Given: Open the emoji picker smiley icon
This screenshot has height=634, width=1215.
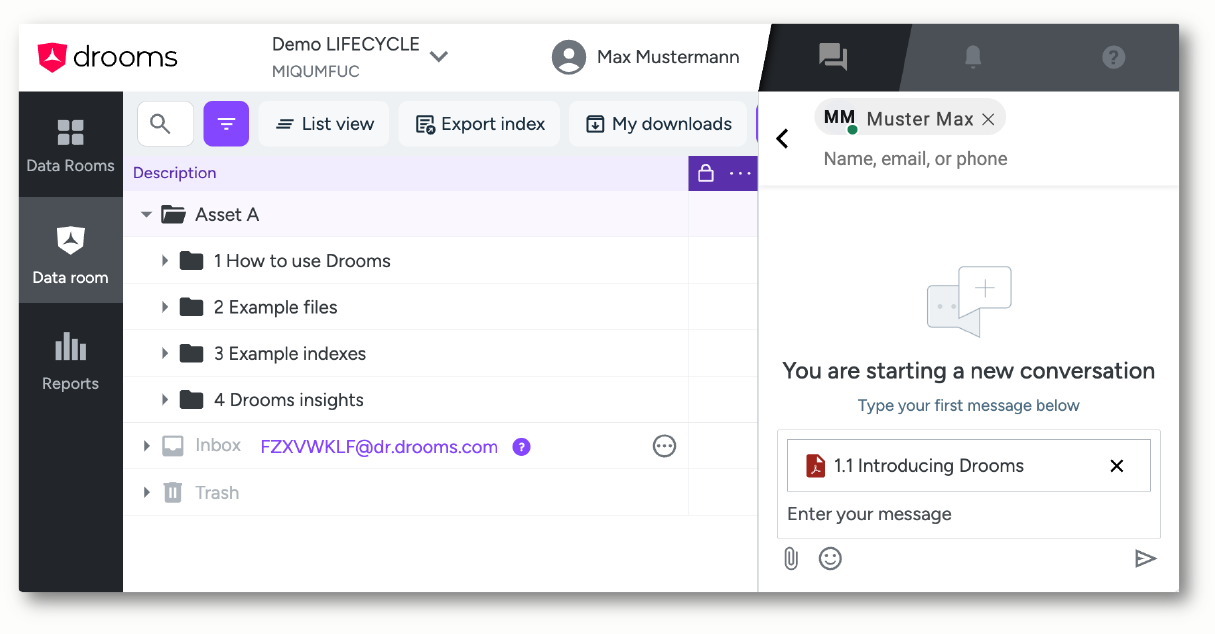Looking at the screenshot, I should click(x=830, y=558).
